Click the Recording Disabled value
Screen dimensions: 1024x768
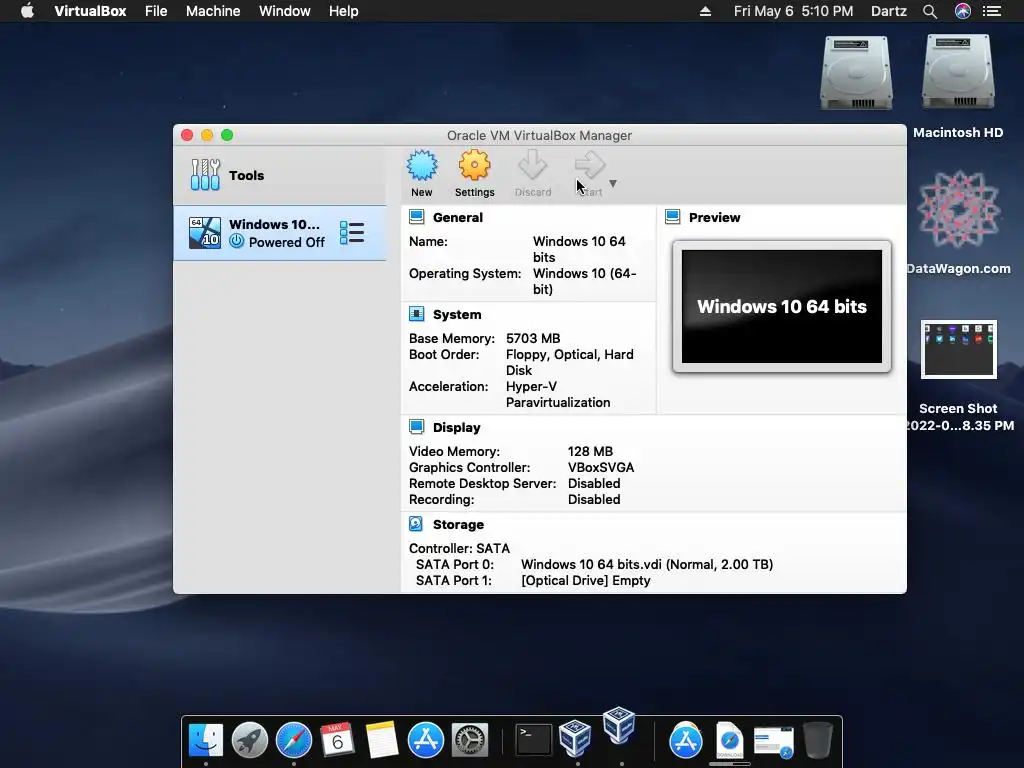594,500
